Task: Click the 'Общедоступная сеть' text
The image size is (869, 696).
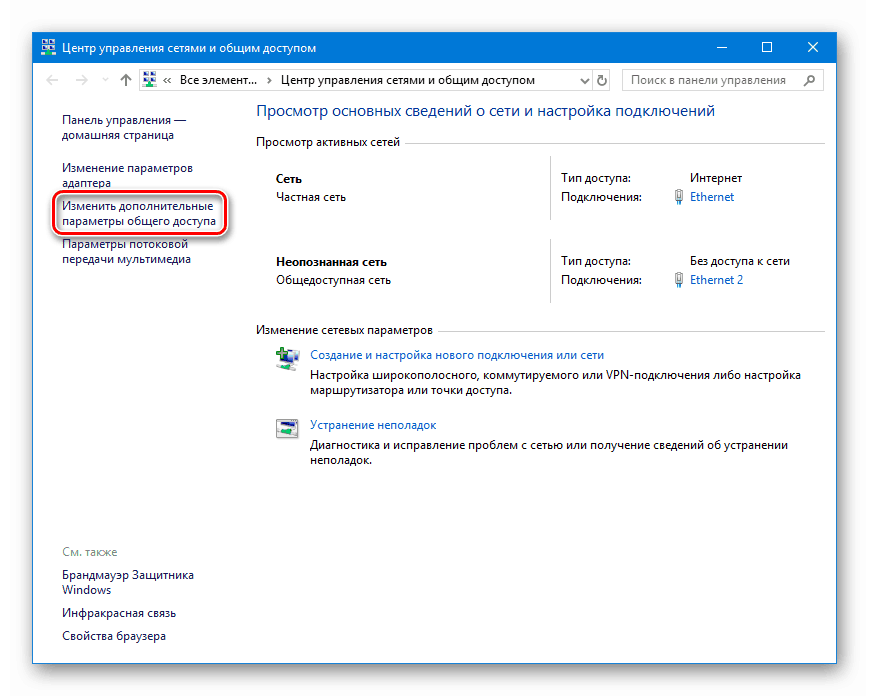Action: coord(333,280)
